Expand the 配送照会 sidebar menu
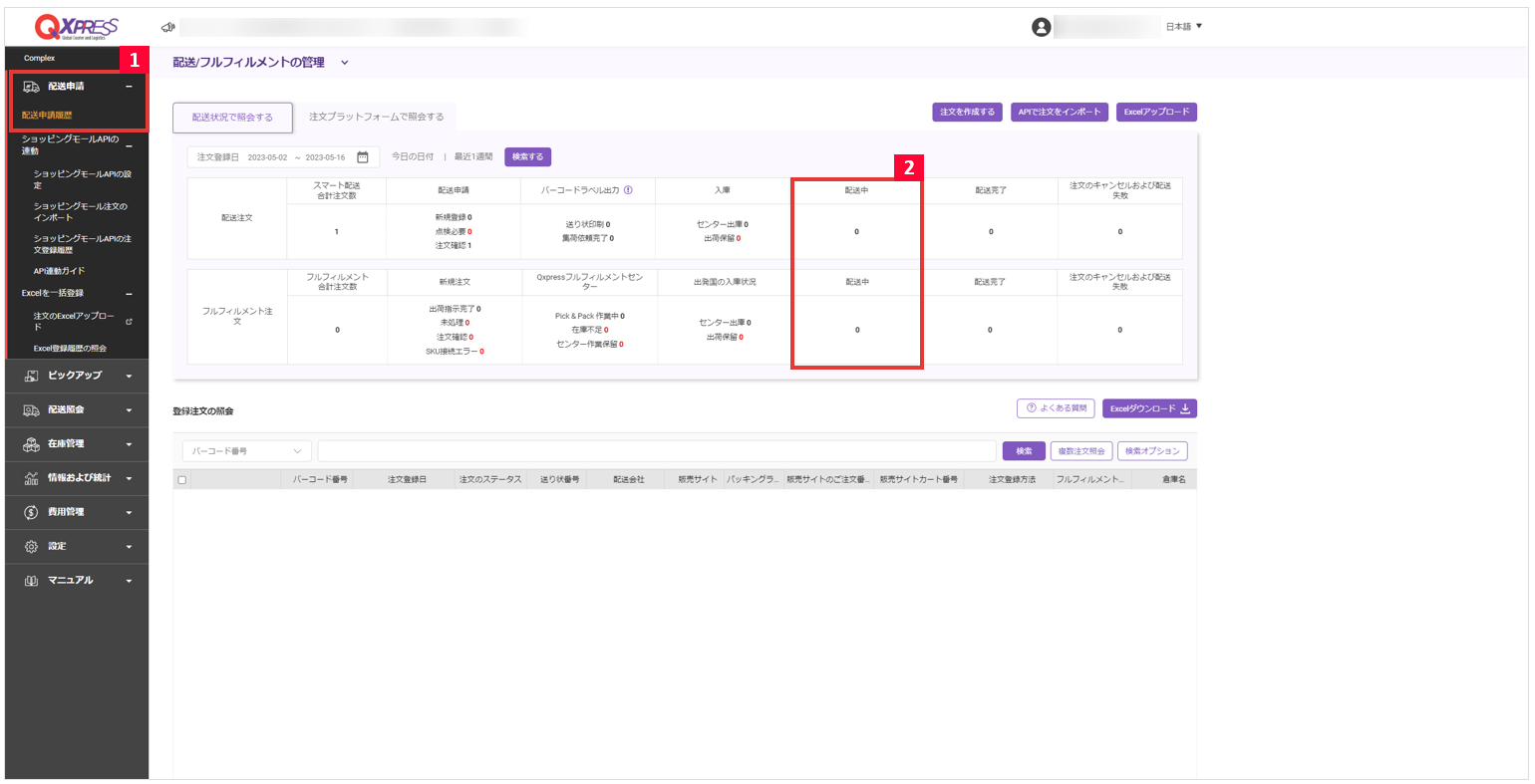This screenshot has width=1535, height=784. point(129,410)
